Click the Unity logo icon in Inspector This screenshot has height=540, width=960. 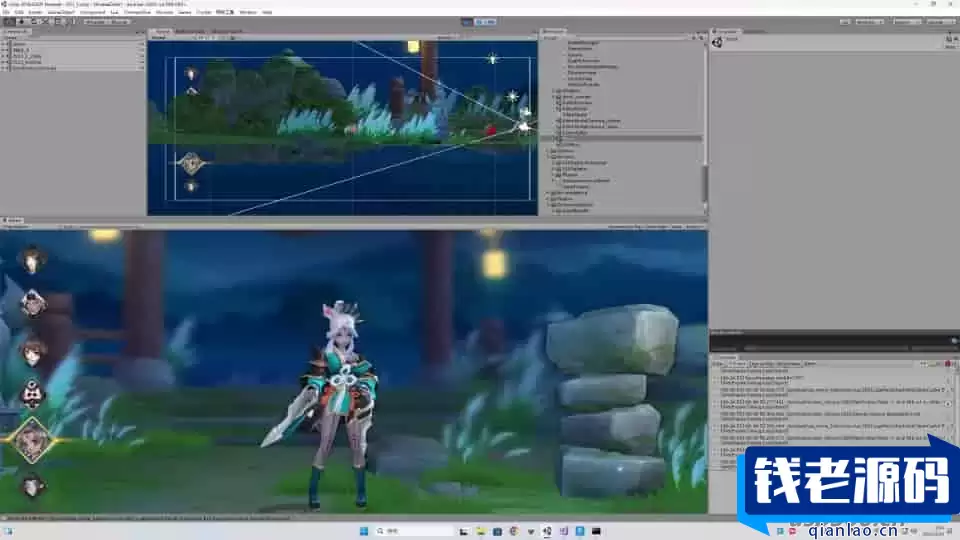pyautogui.click(x=718, y=42)
